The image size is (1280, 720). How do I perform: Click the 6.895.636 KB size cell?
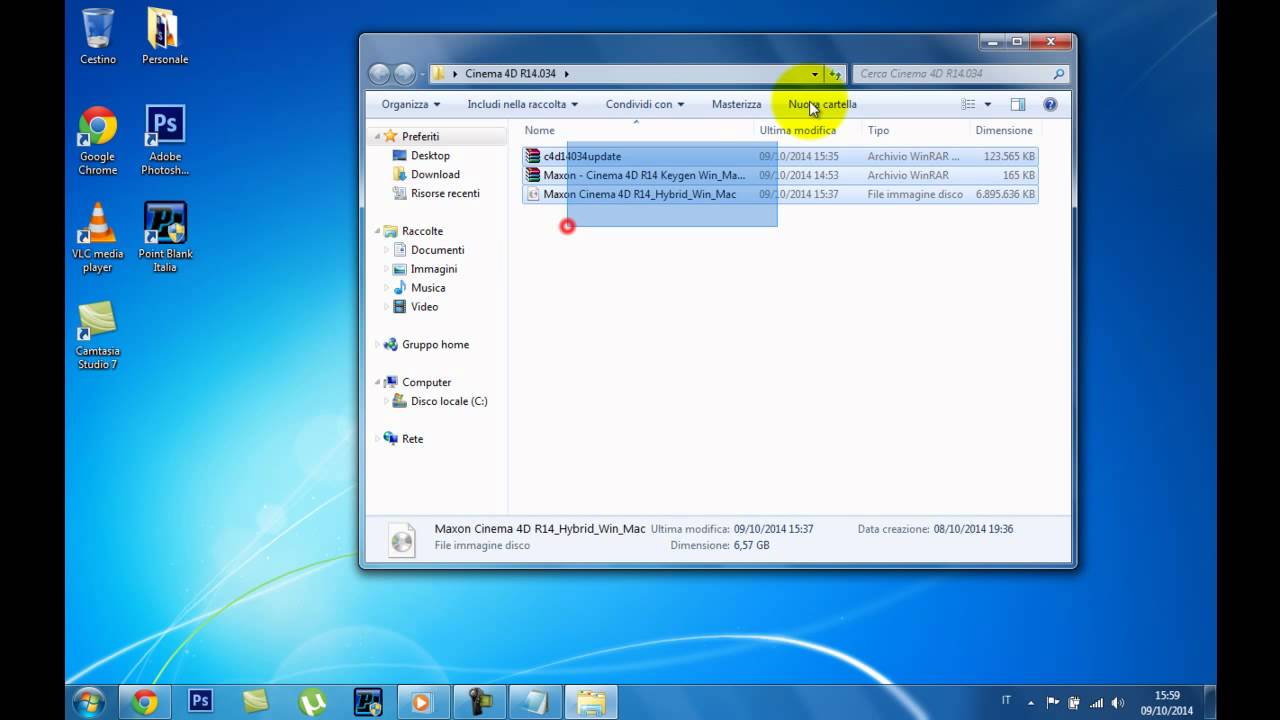(x=1005, y=194)
